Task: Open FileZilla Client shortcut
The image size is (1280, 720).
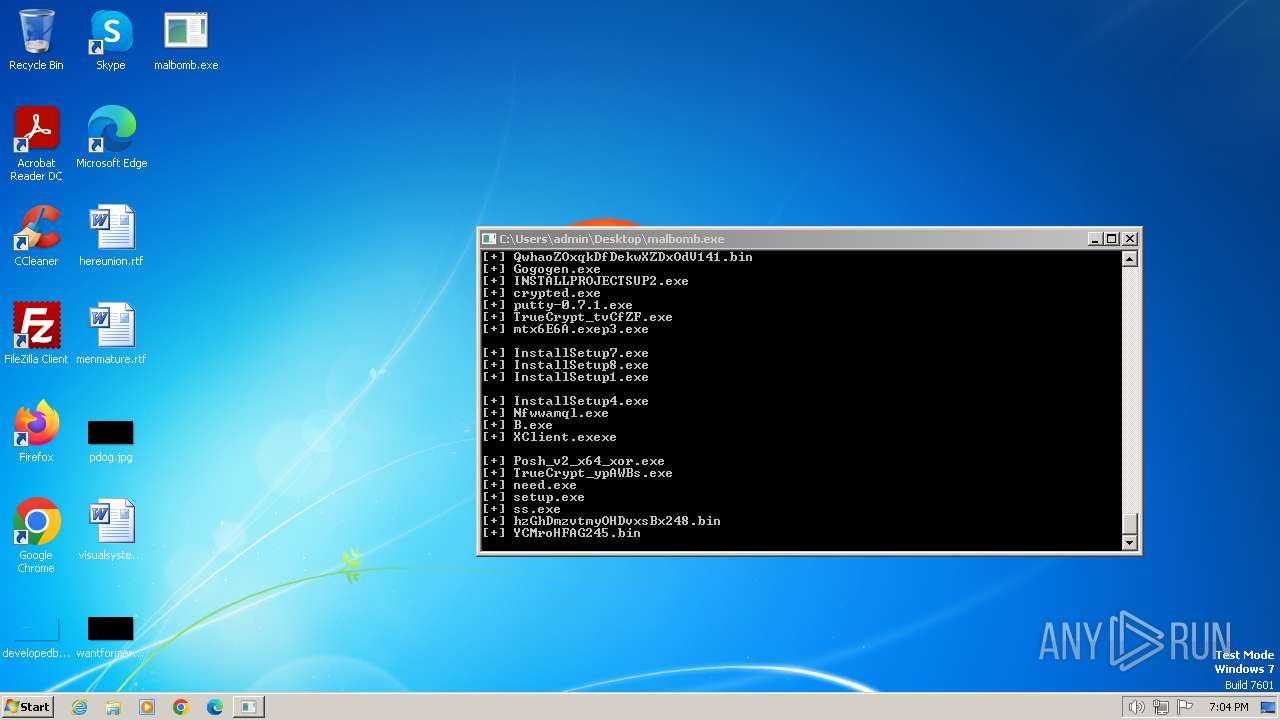Action: 36,334
